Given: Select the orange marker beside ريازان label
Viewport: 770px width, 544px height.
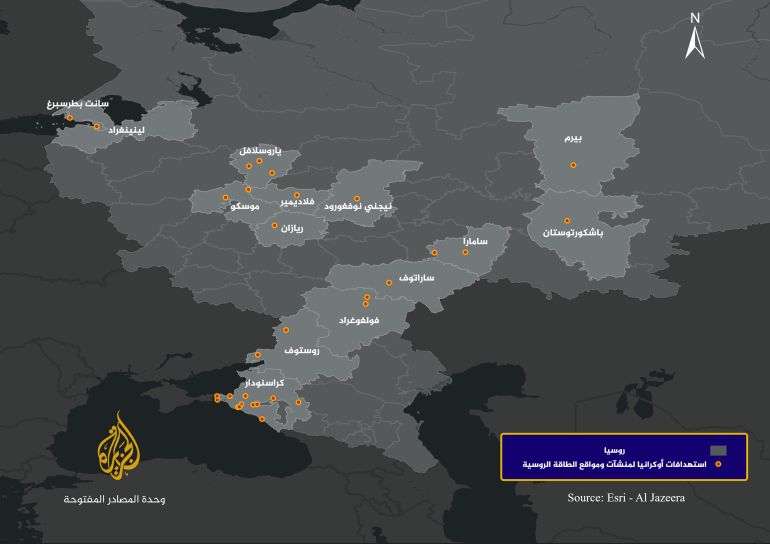Looking at the screenshot, I should [x=275, y=226].
